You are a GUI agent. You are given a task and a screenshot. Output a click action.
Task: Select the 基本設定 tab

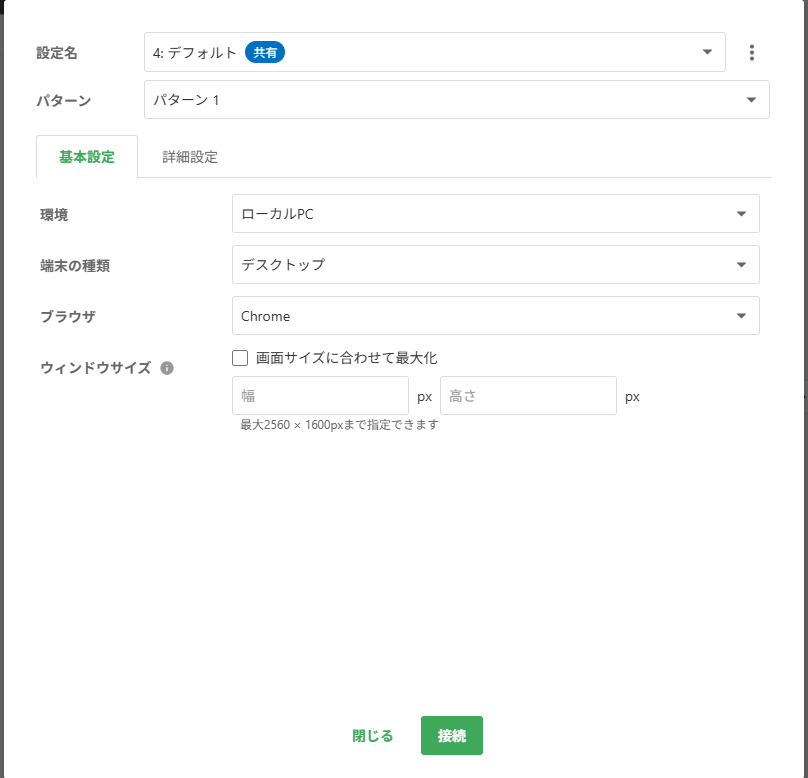(x=87, y=157)
